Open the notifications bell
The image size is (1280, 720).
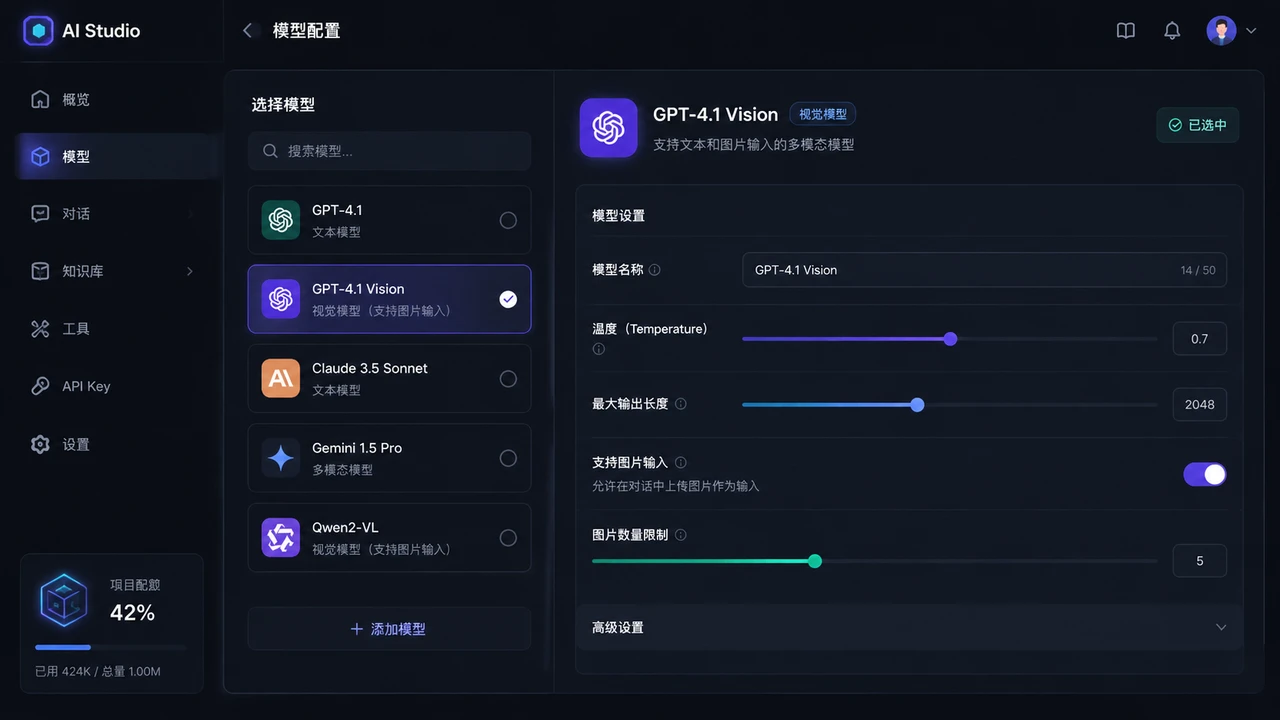(x=1172, y=31)
